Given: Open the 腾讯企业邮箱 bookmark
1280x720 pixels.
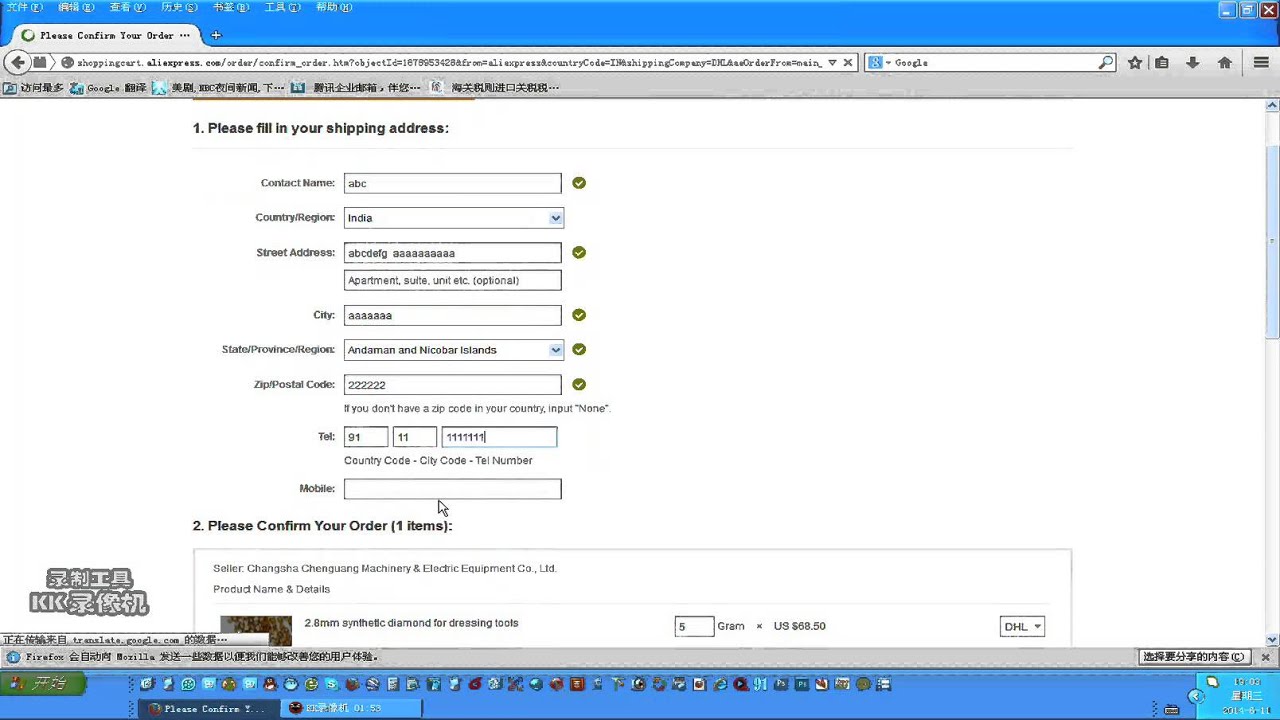Looking at the screenshot, I should [356, 88].
